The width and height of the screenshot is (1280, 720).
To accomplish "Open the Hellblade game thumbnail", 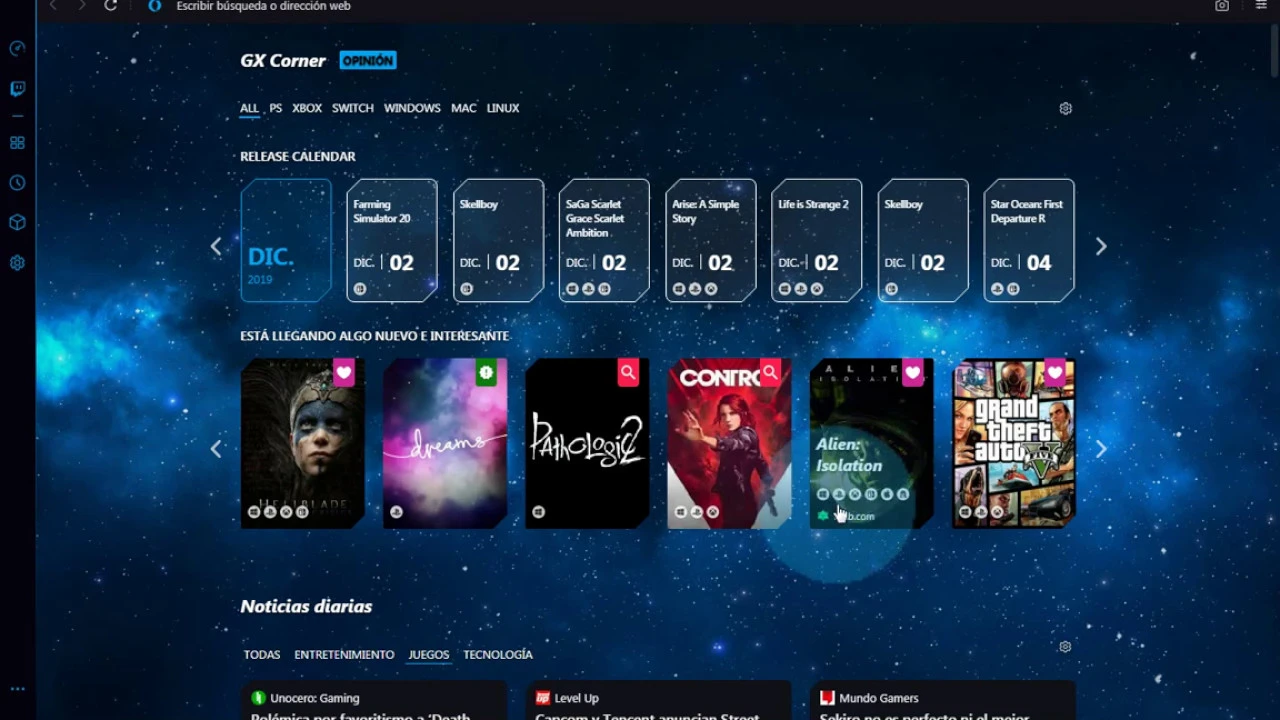I will (303, 443).
